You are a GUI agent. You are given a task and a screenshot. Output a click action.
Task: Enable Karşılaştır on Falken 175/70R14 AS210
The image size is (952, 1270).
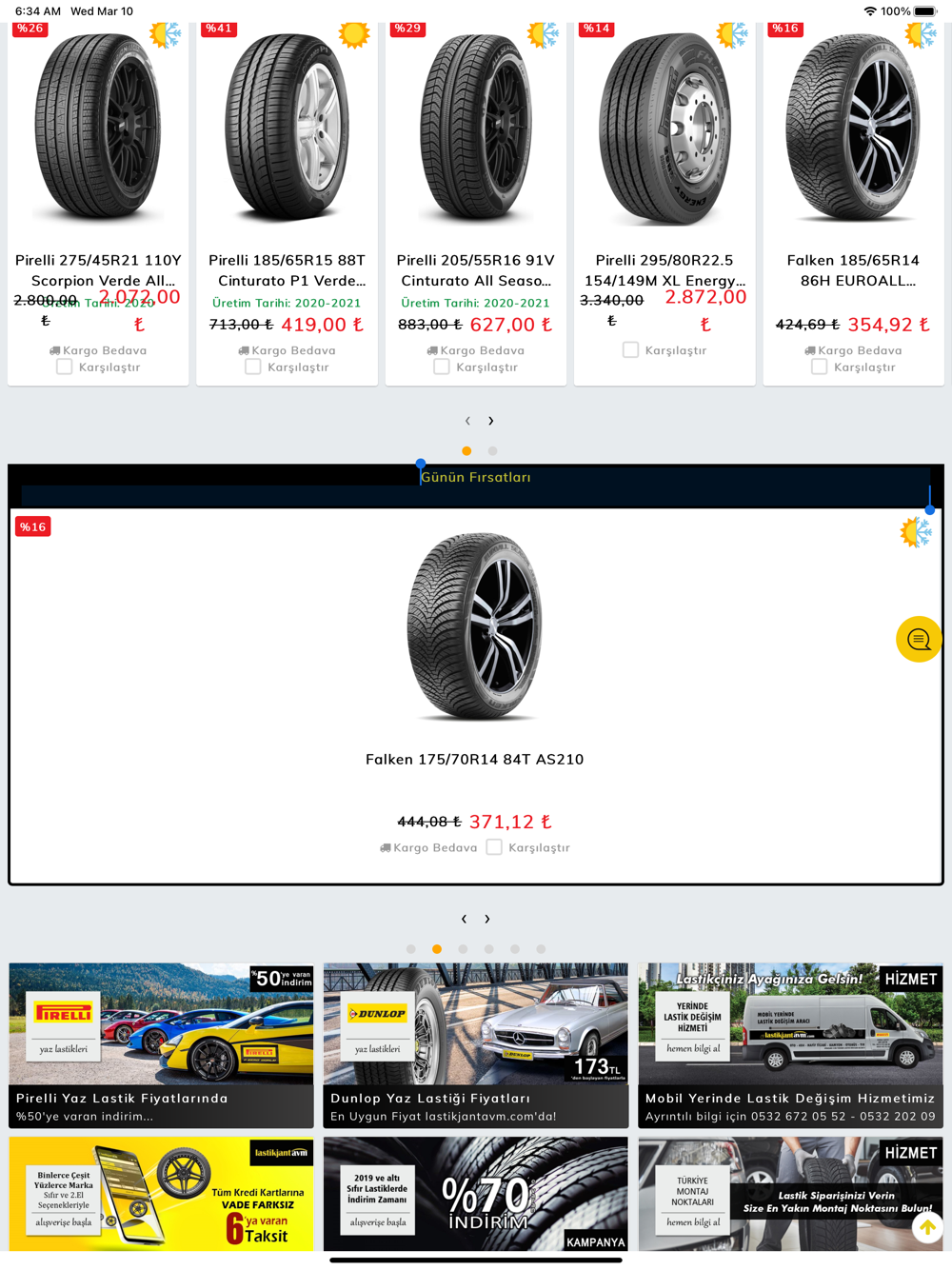pyautogui.click(x=494, y=846)
